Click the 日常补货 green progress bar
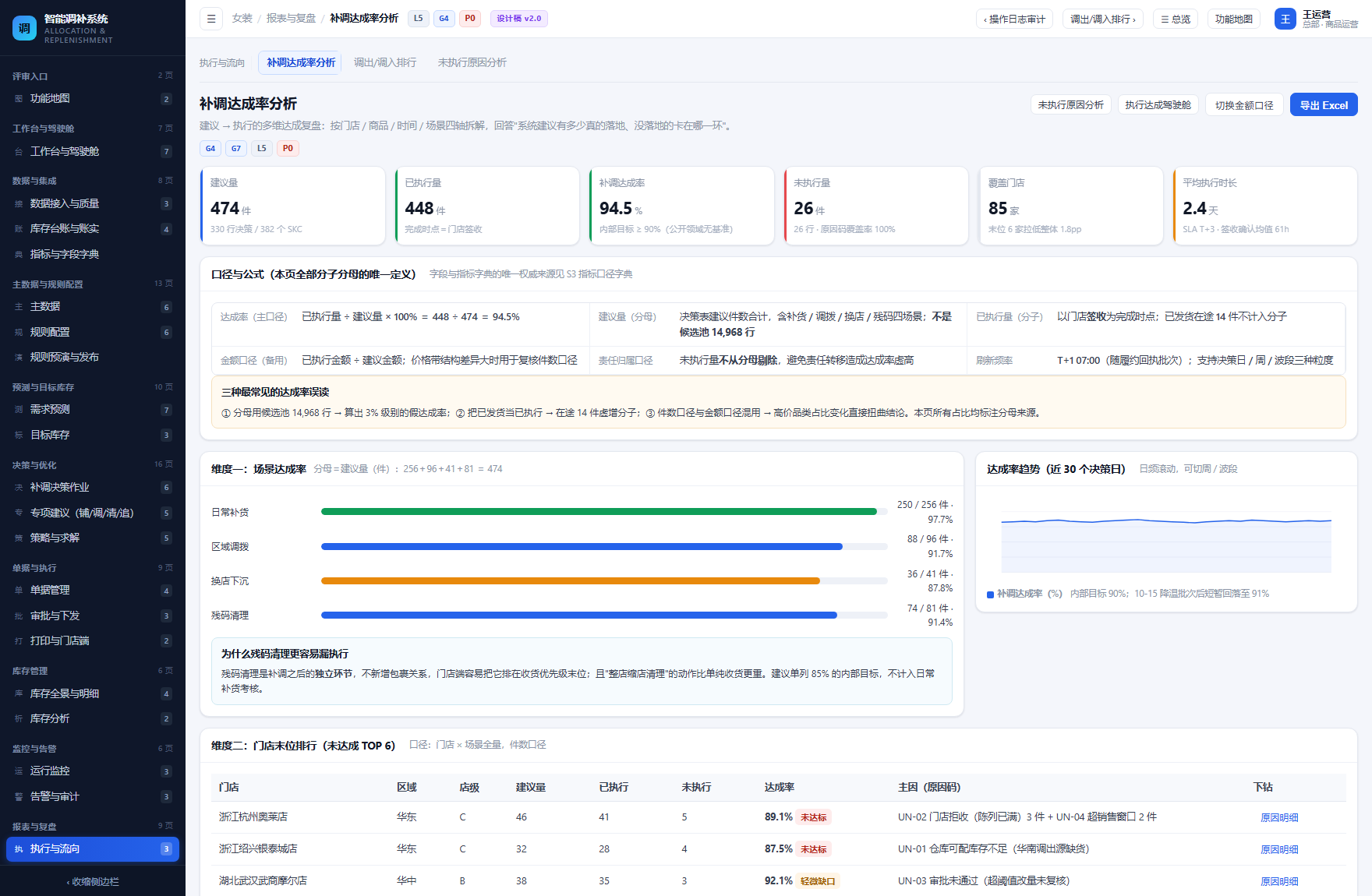Viewport: 1372px width, 896px height. pos(599,512)
